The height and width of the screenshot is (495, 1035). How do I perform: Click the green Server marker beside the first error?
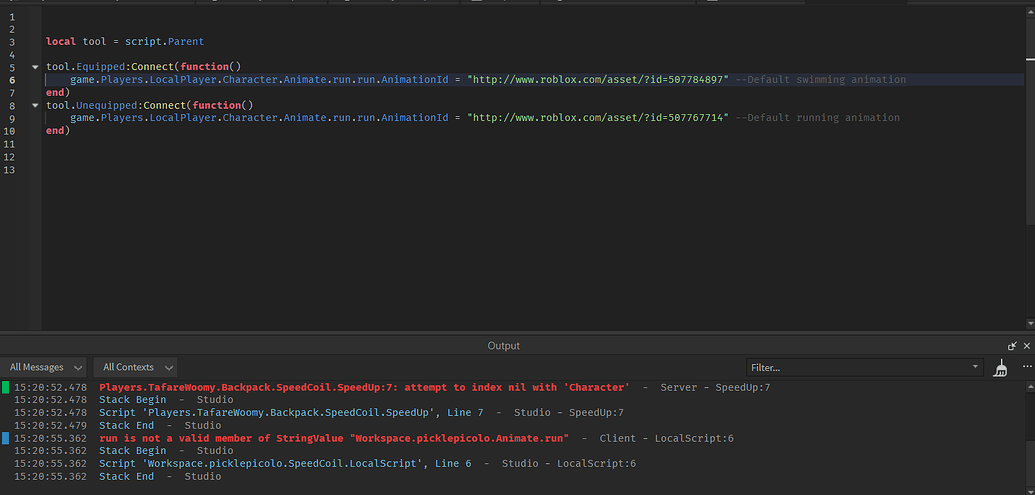[6, 387]
